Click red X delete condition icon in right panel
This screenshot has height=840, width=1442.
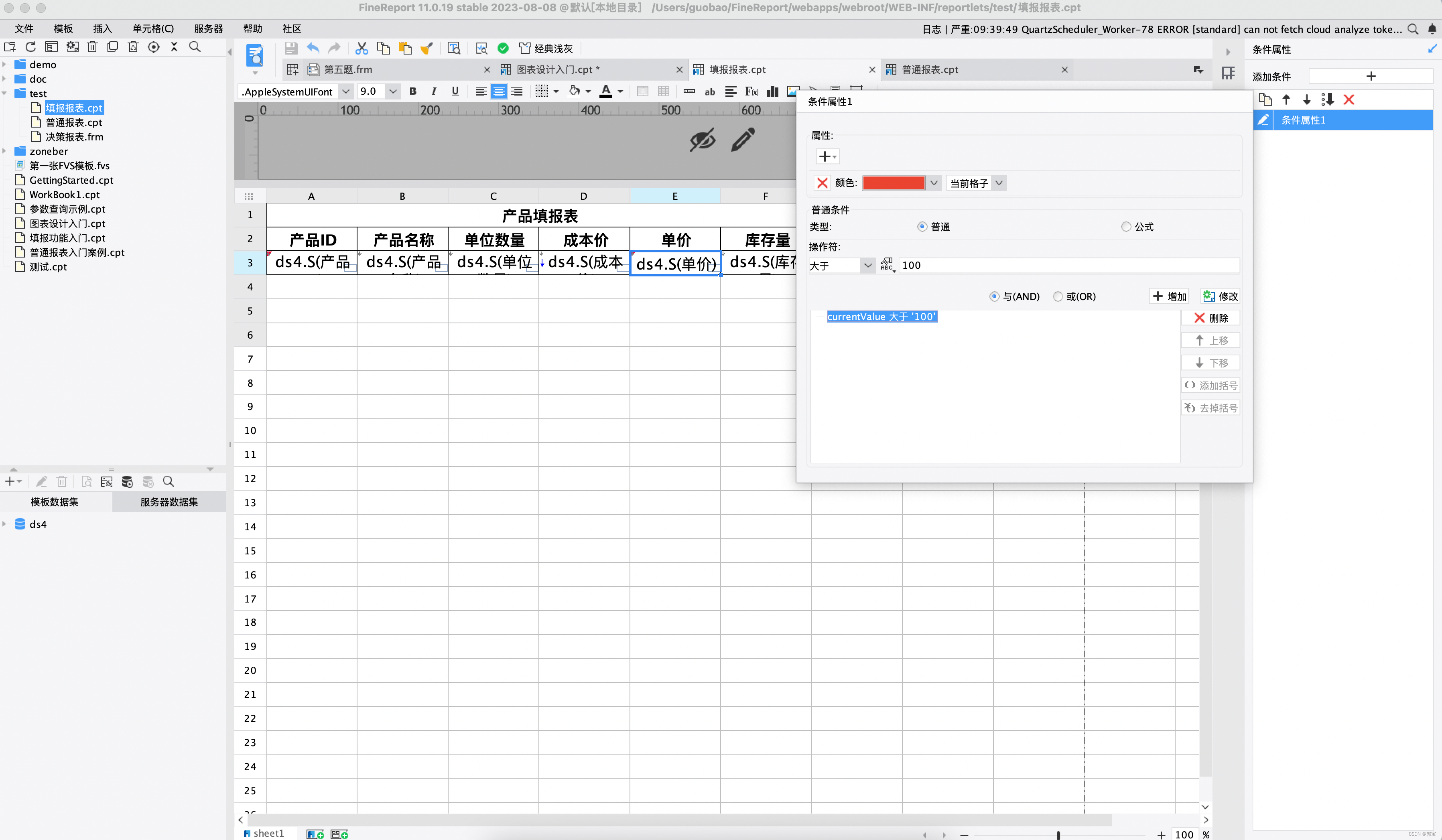[x=1348, y=99]
